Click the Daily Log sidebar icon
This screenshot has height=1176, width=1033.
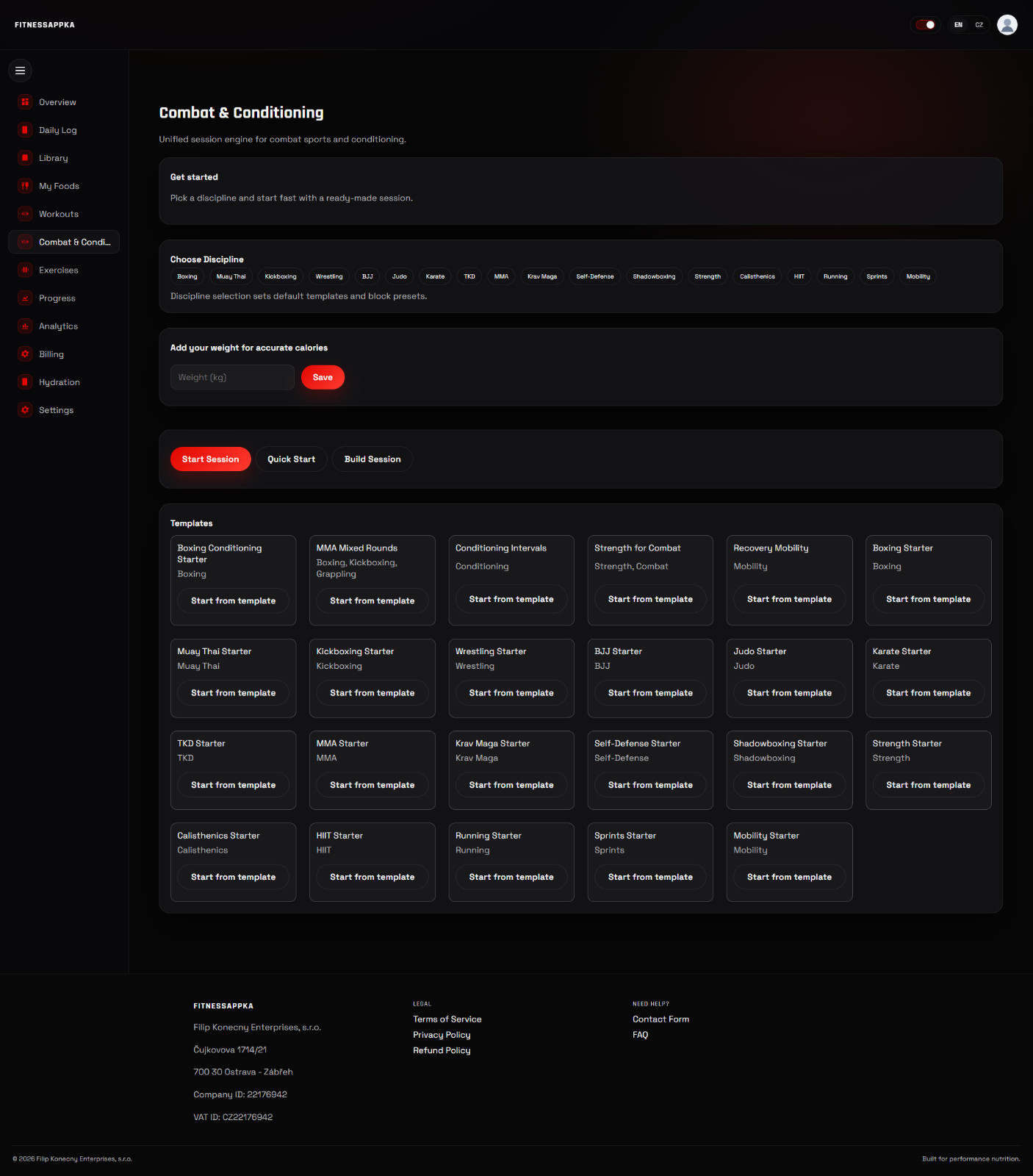pyautogui.click(x=25, y=130)
